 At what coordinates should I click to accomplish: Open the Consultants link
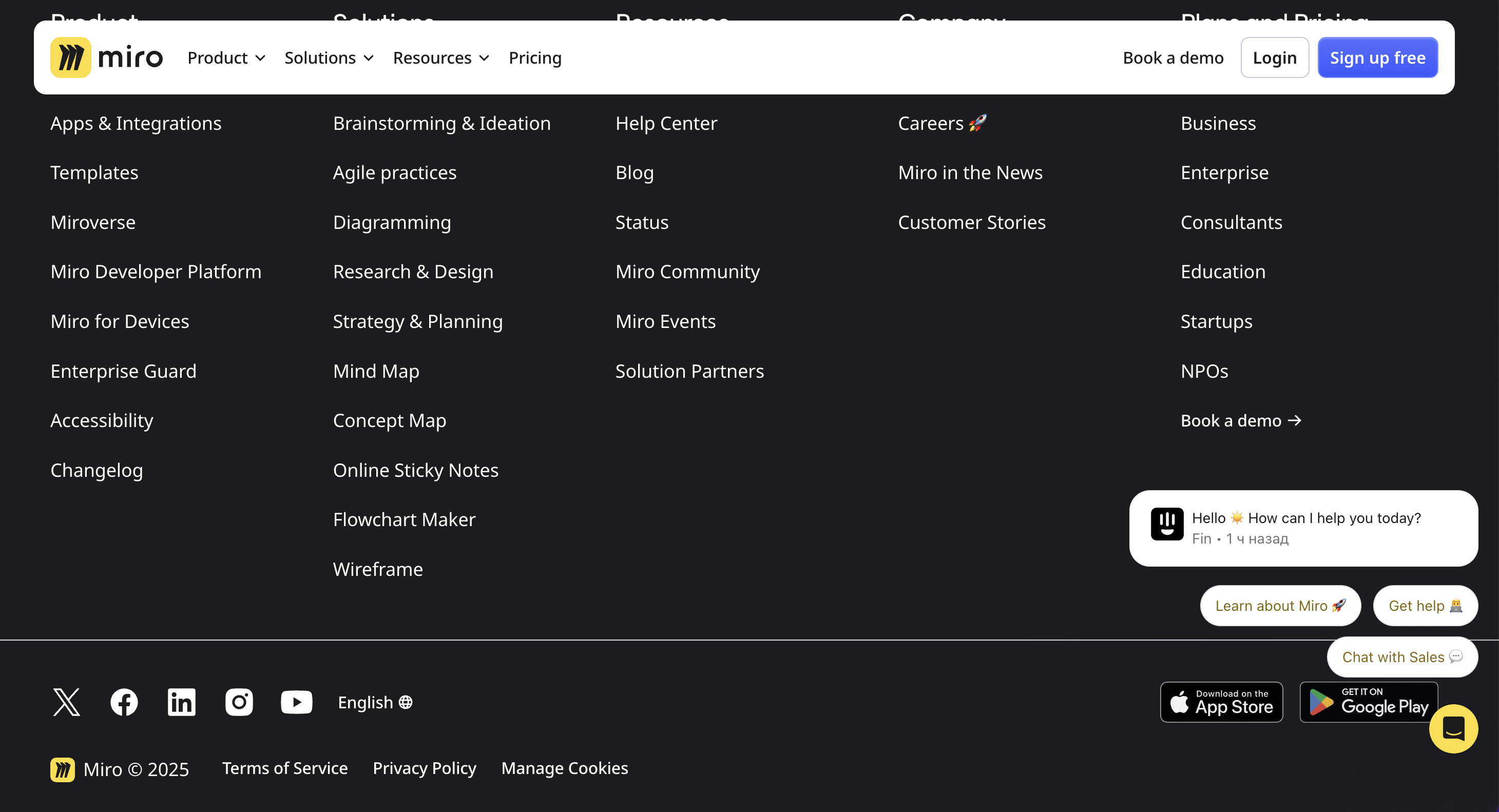pos(1232,222)
